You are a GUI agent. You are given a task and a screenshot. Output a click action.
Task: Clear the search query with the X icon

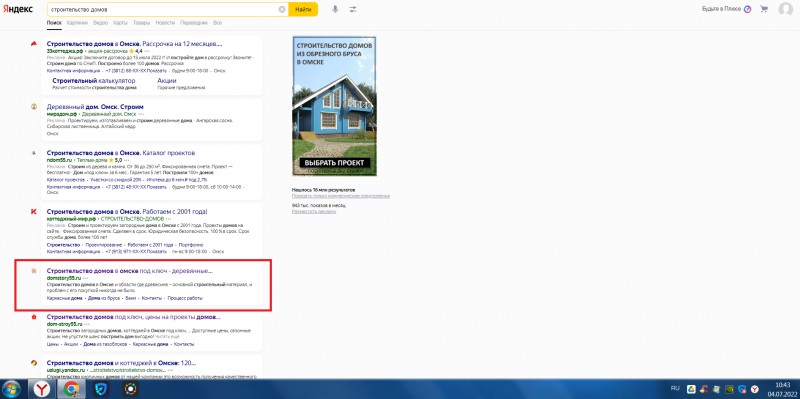coord(282,9)
